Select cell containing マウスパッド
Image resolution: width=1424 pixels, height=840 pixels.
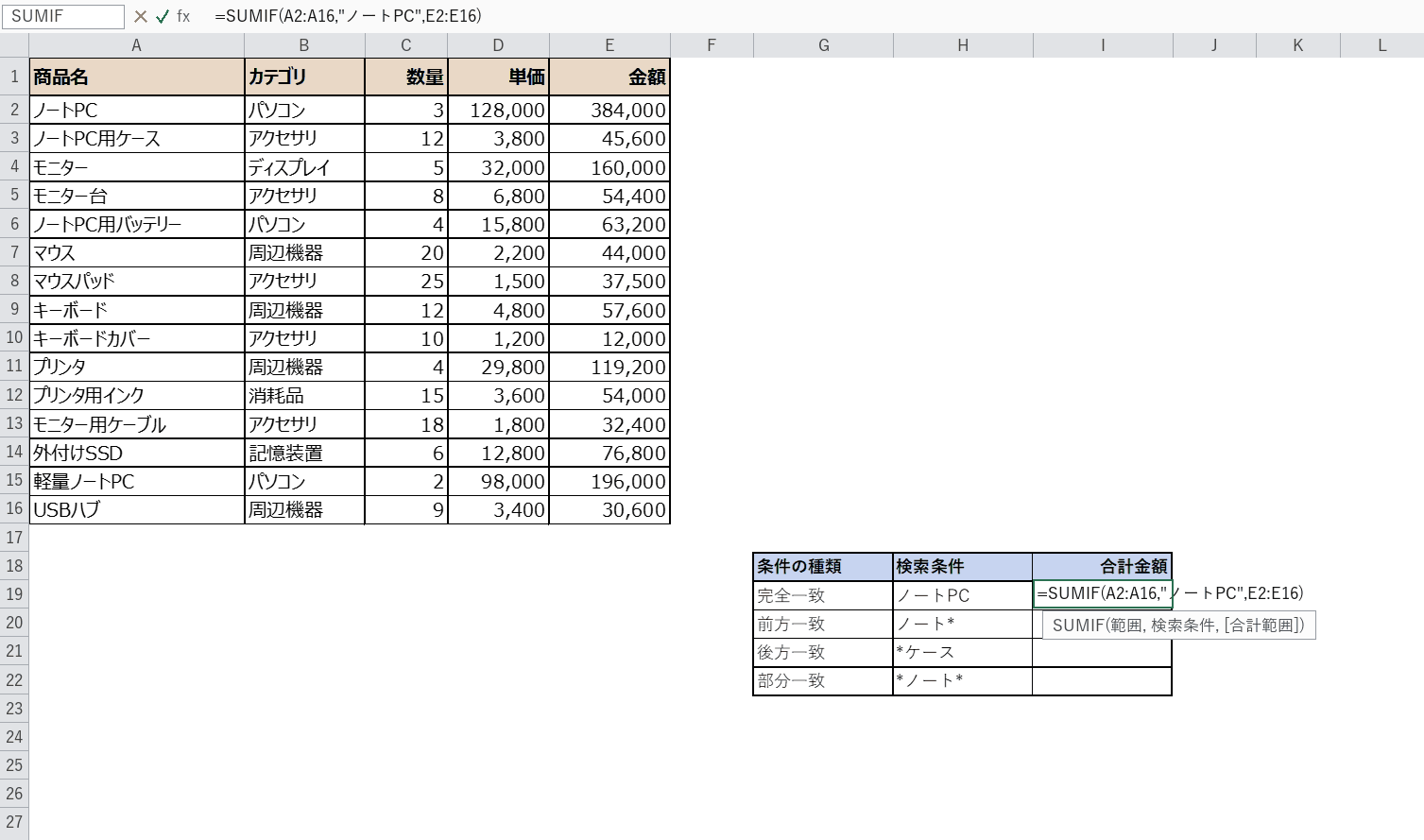137,282
